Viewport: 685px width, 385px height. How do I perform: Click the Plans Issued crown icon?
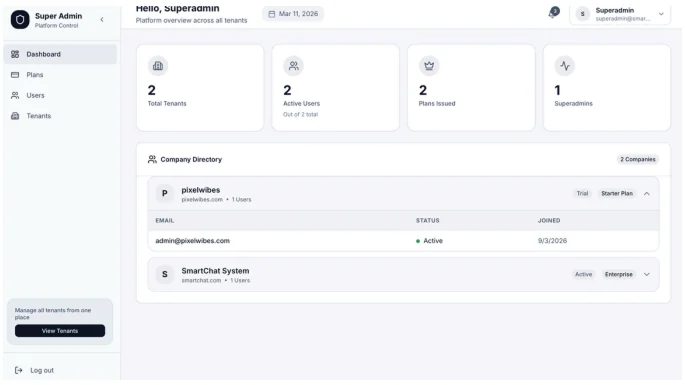(x=429, y=66)
